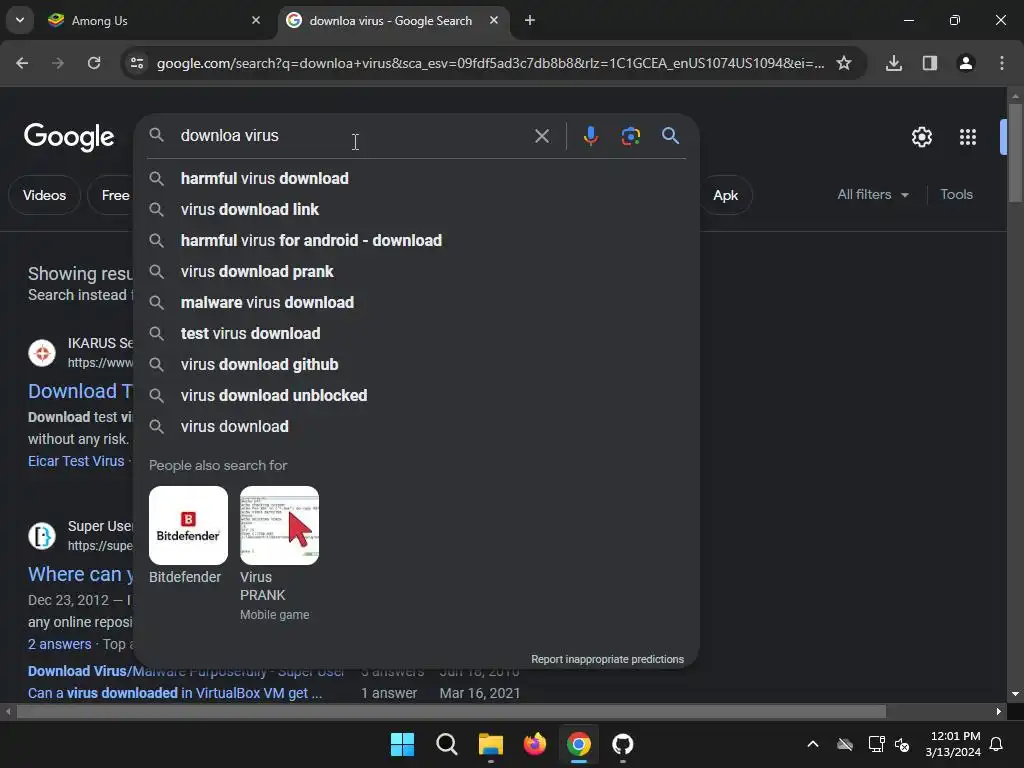
Task: Clear the search box with the X
Action: click(x=541, y=136)
